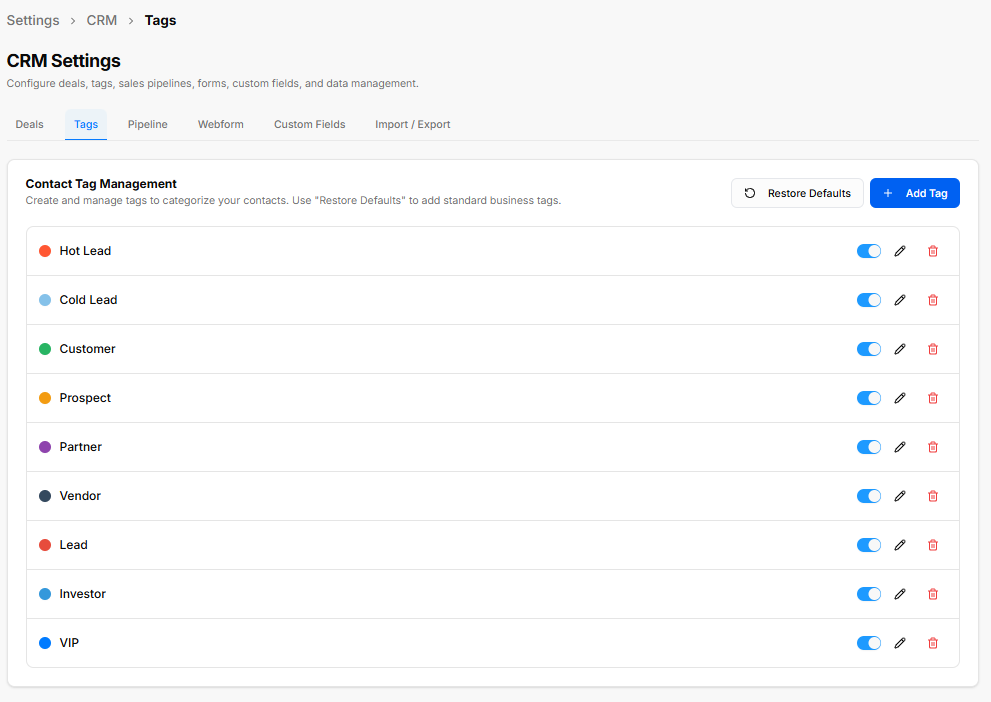Open the Deals tab
This screenshot has width=991, height=702.
click(30, 124)
